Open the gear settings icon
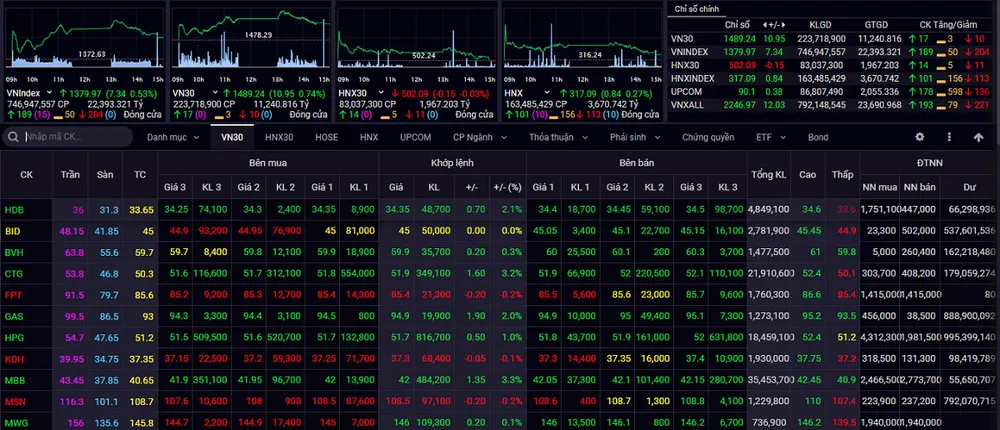 [x=920, y=137]
